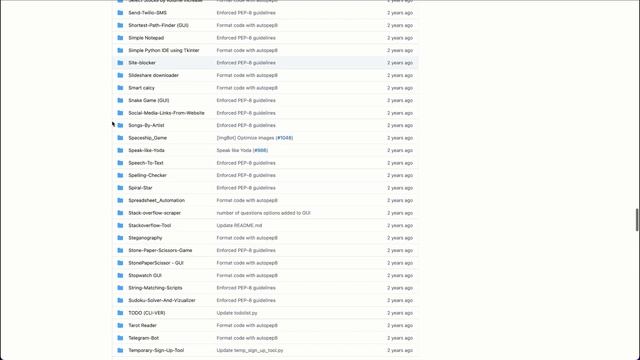Click folder icon next to Speak-like-Yoda
This screenshot has height=360, width=640.
click(x=120, y=150)
